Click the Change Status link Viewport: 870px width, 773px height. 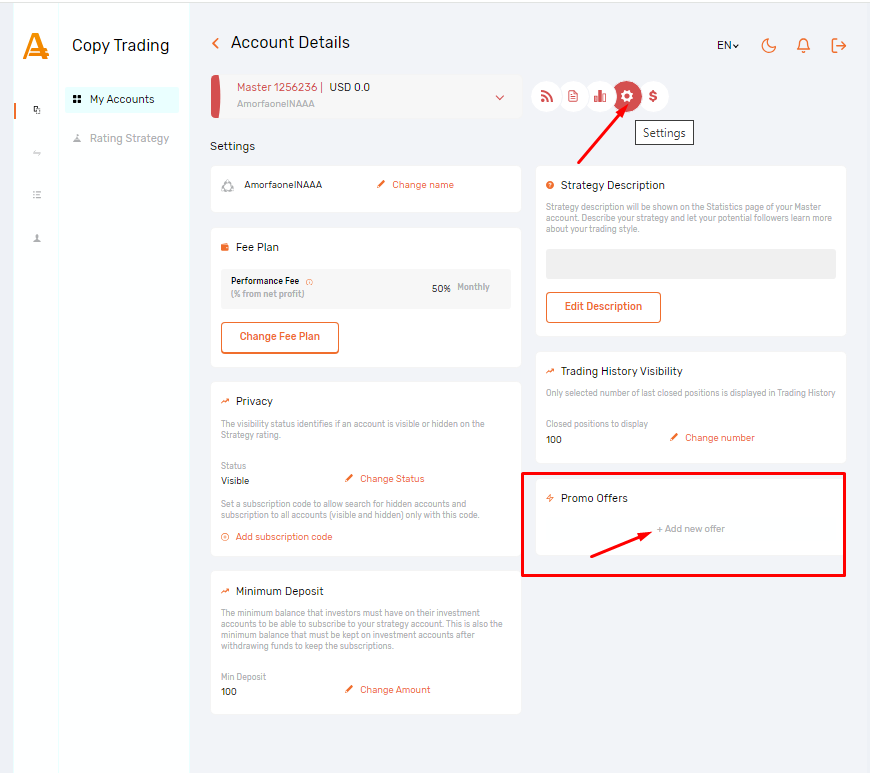click(x=391, y=479)
